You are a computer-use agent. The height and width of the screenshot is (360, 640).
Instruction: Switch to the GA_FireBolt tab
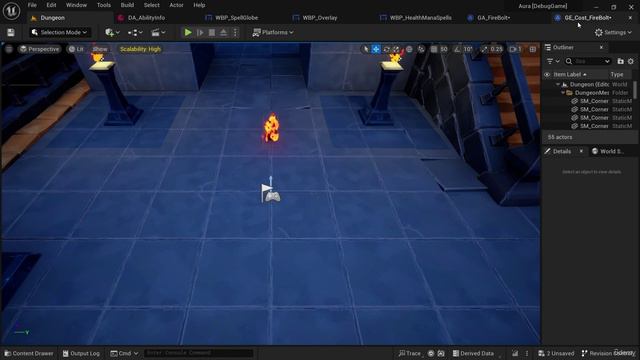[x=493, y=18]
